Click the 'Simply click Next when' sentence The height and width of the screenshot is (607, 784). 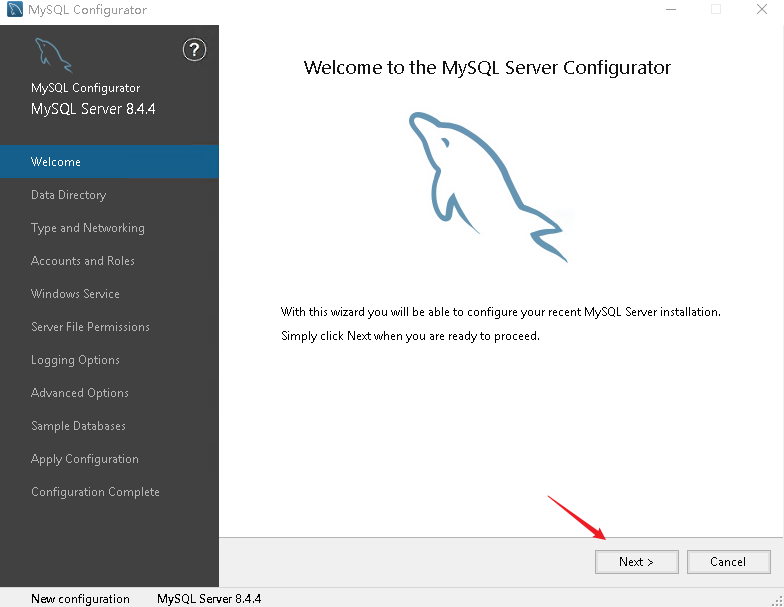(x=410, y=336)
